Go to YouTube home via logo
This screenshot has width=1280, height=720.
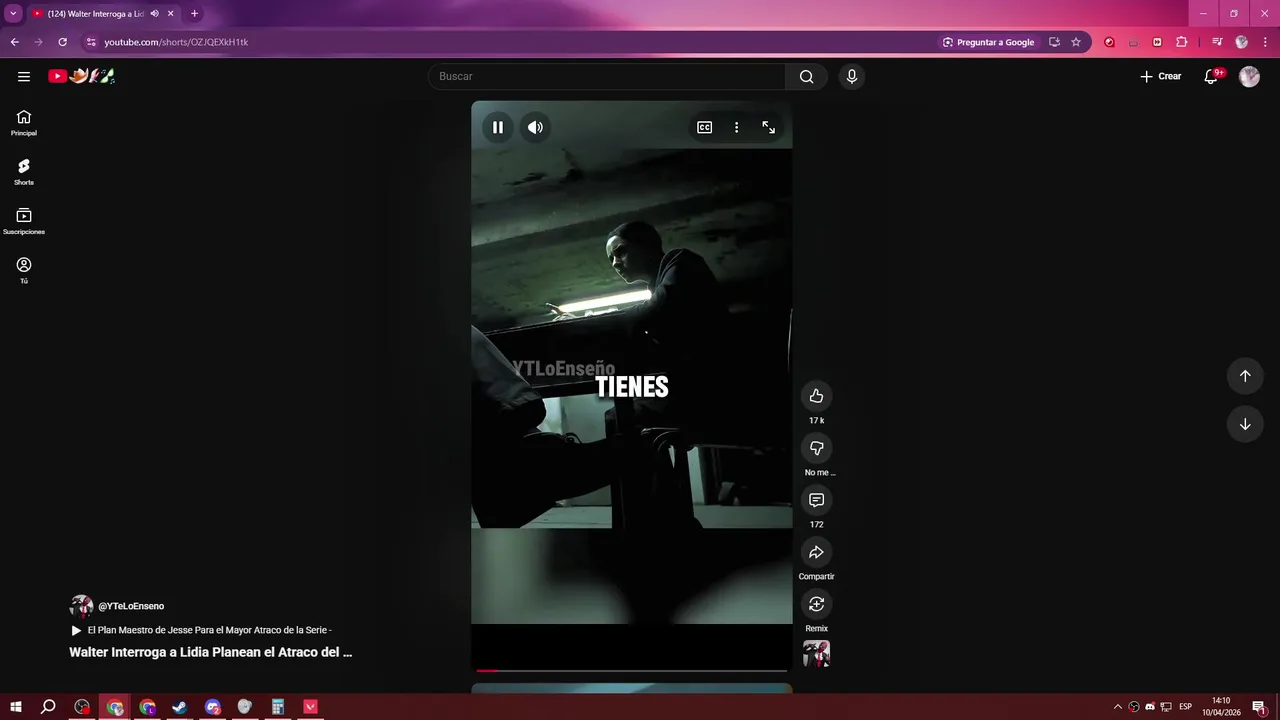(82, 76)
